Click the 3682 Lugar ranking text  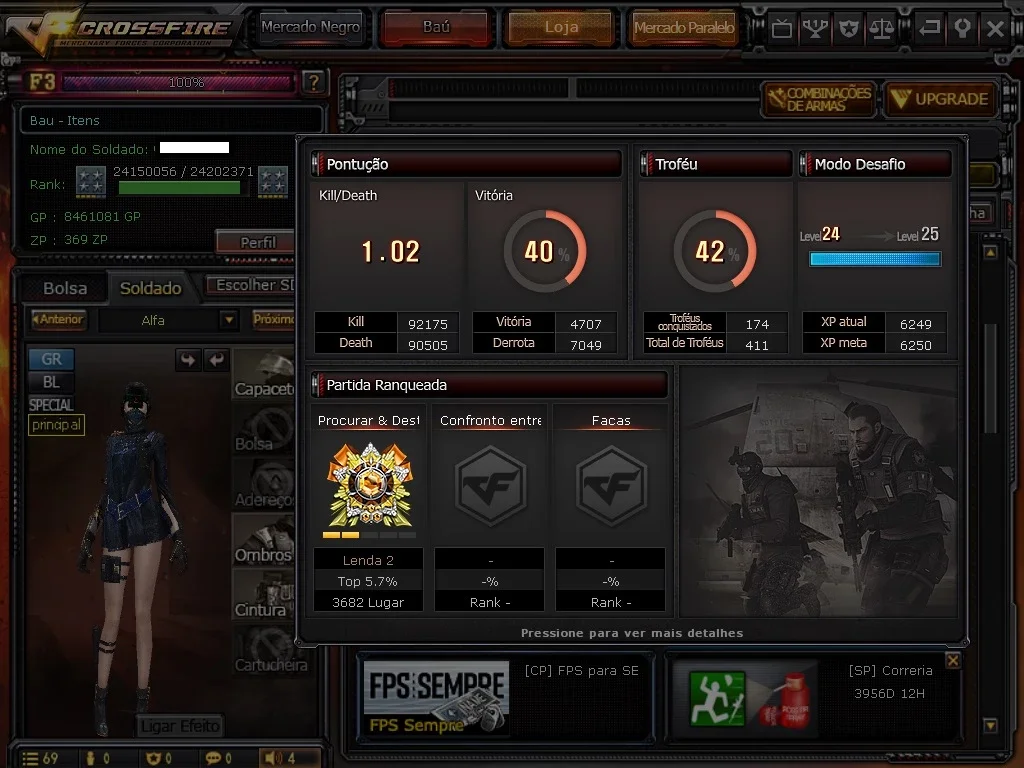[x=368, y=602]
